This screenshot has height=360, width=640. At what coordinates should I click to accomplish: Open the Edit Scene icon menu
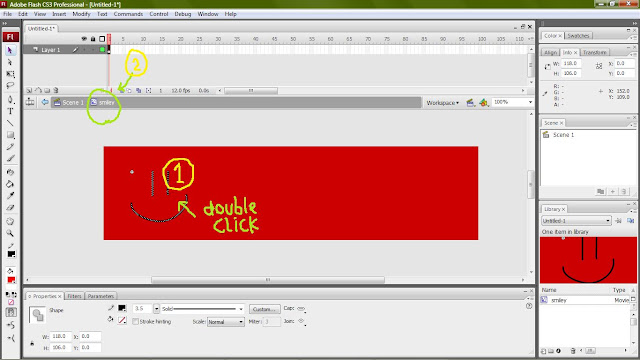pos(471,102)
